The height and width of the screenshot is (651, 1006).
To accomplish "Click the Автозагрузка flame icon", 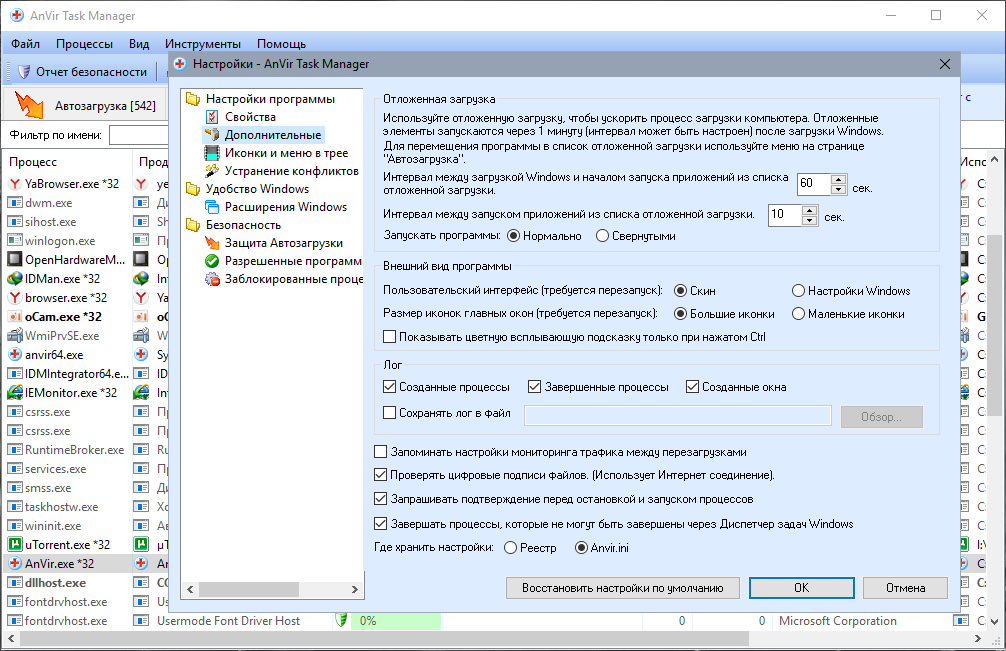I will (x=29, y=105).
